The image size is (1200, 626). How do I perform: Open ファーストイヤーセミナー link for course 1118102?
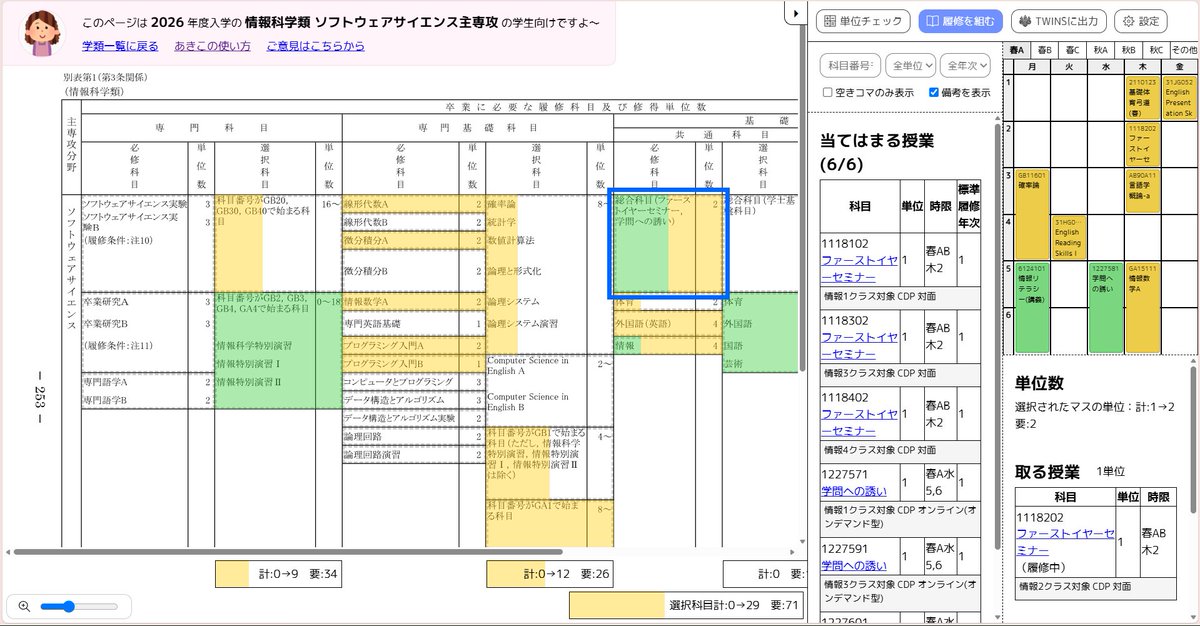coord(859,268)
